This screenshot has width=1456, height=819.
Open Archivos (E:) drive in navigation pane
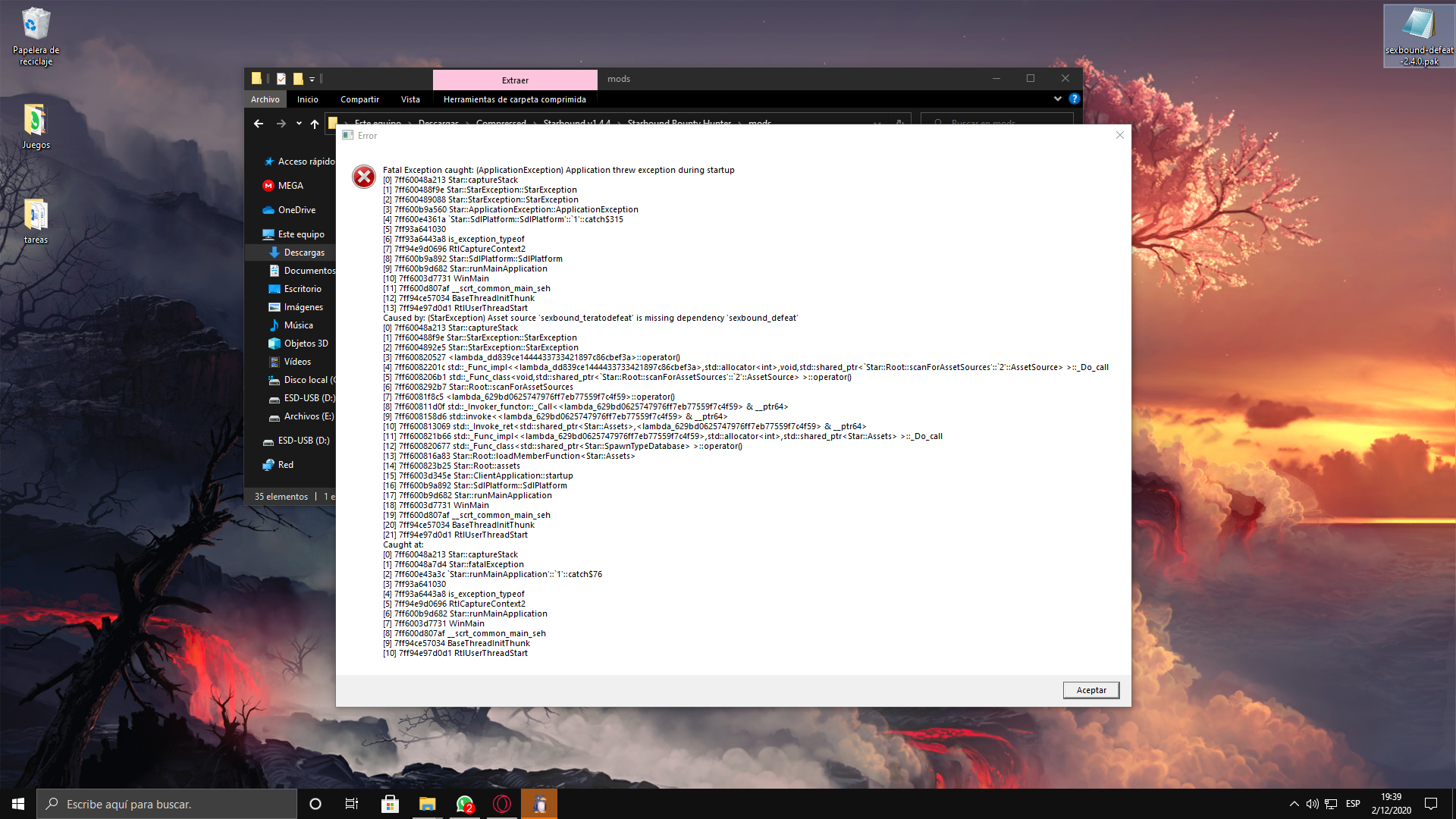[301, 416]
